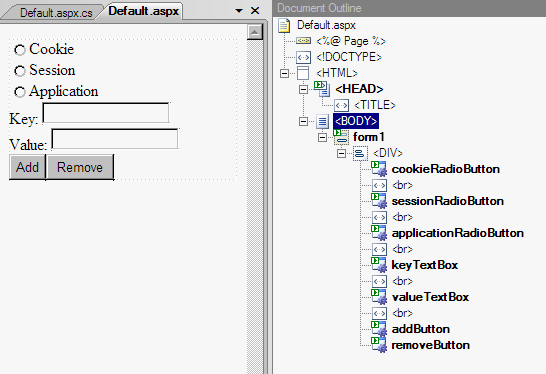Collapse the HTML node
Viewport: 546px width, 374px height.
pos(284,73)
